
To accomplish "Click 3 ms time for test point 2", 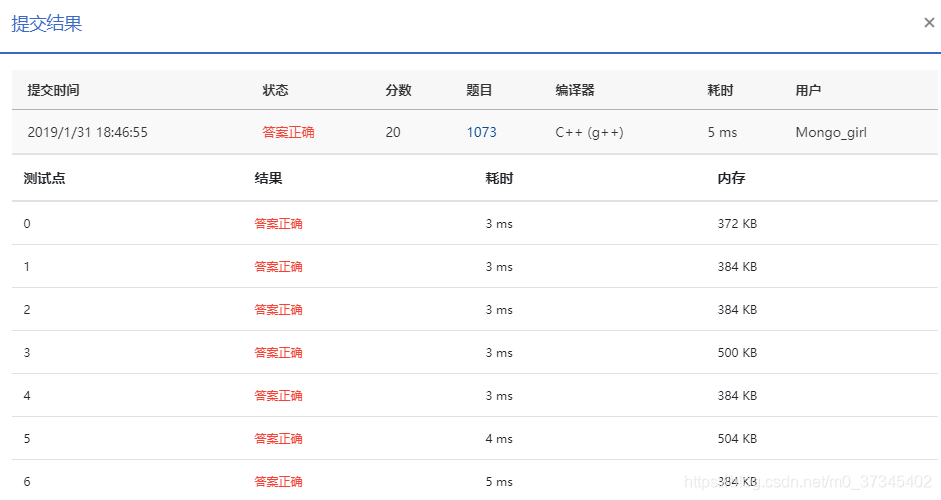I will coord(499,310).
